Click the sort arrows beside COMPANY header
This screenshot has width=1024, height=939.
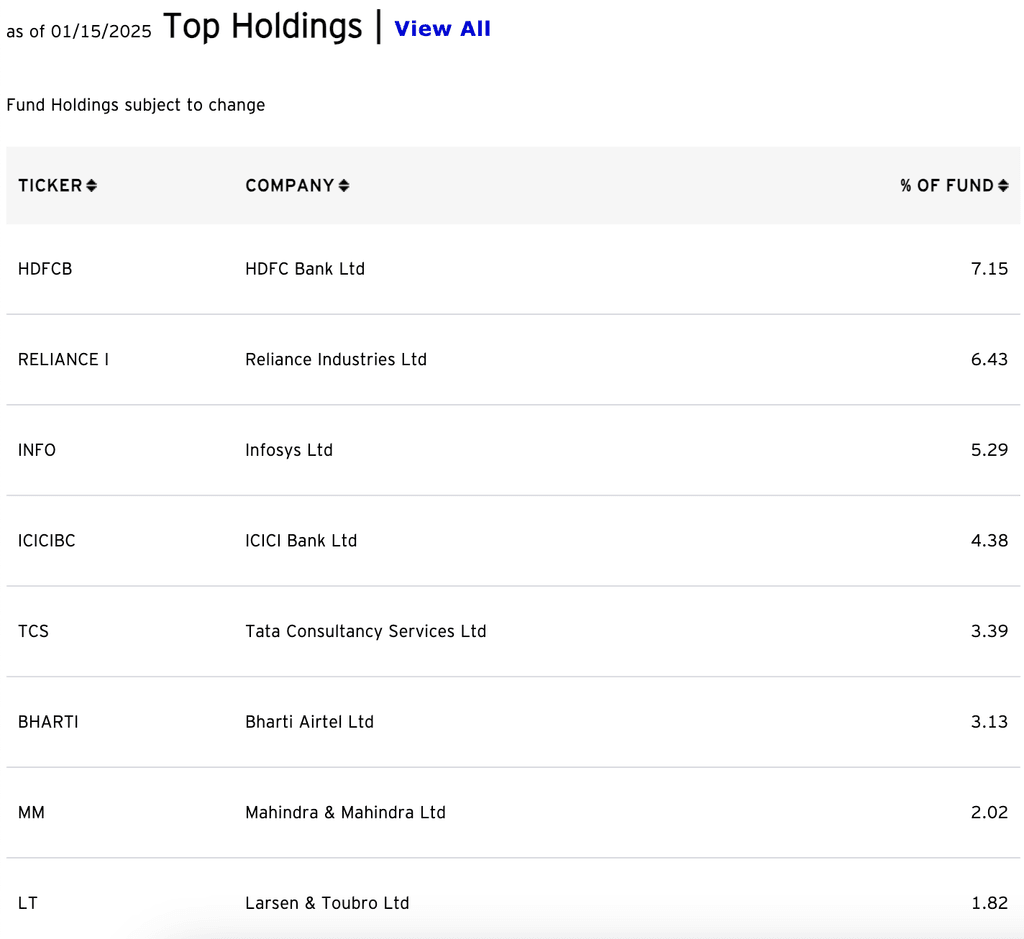[344, 186]
